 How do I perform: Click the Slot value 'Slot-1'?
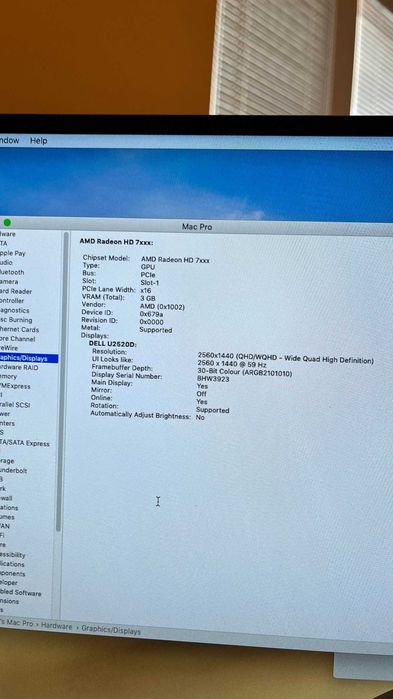click(x=150, y=283)
